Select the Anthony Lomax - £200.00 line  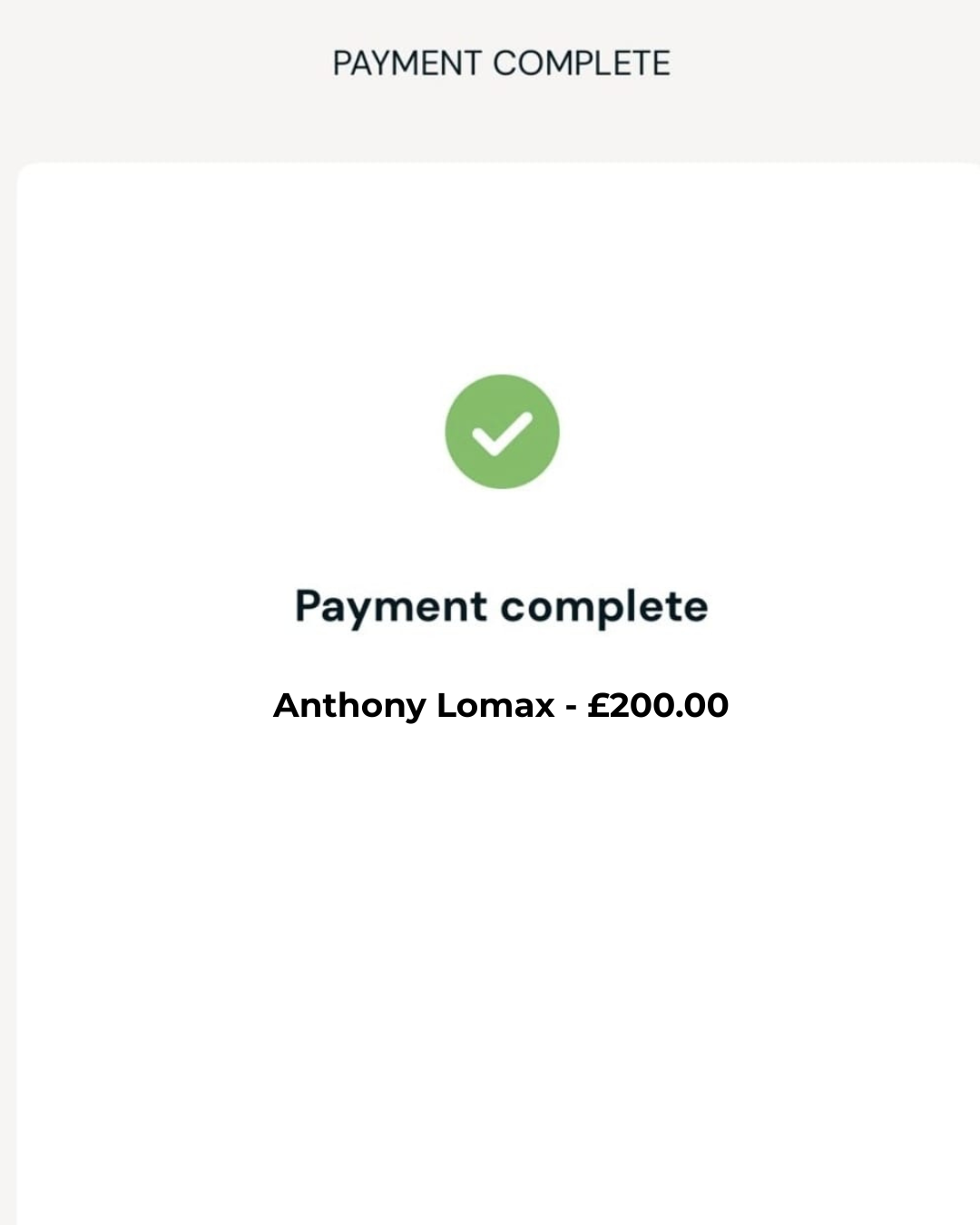coord(501,705)
